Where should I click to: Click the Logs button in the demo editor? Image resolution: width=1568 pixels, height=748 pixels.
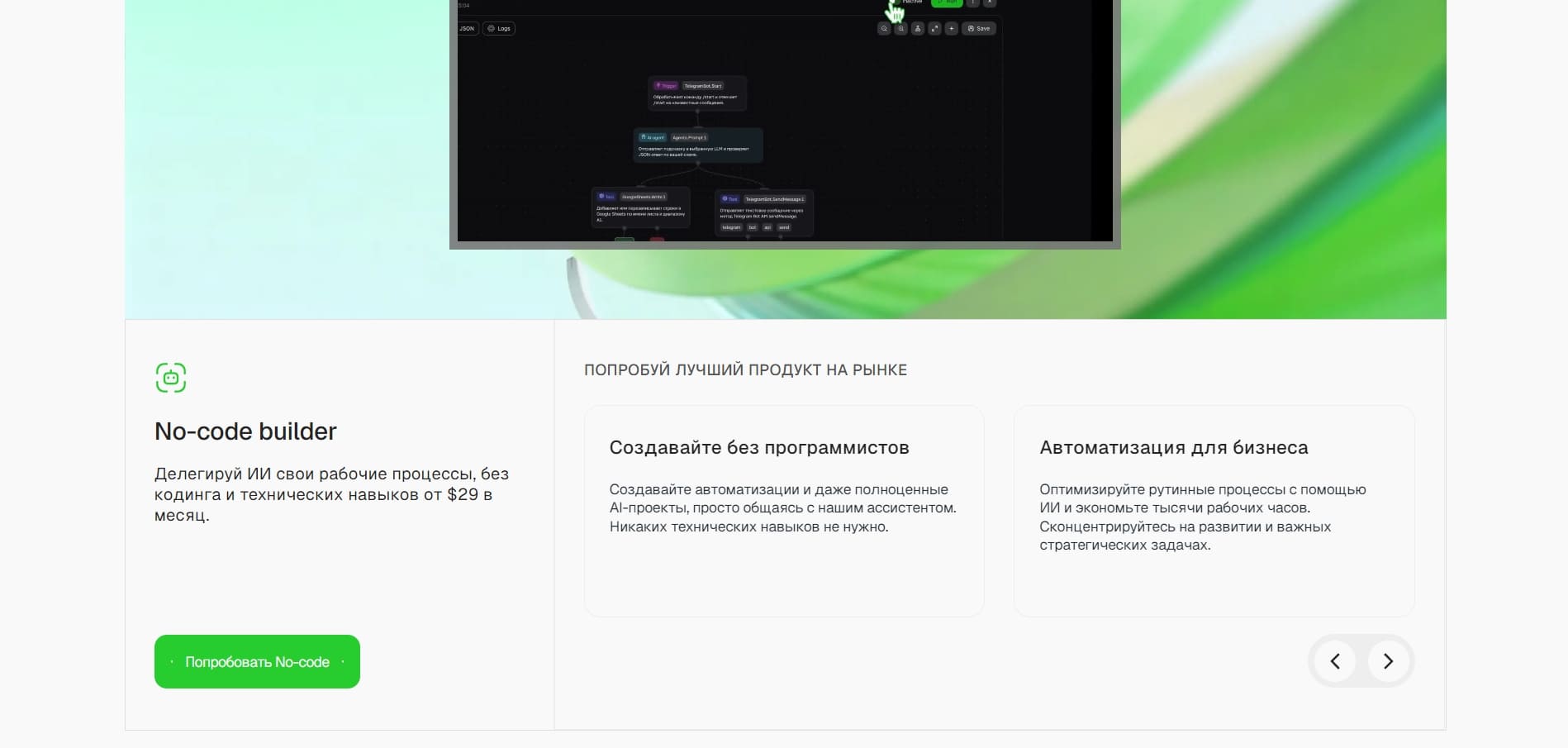point(499,28)
